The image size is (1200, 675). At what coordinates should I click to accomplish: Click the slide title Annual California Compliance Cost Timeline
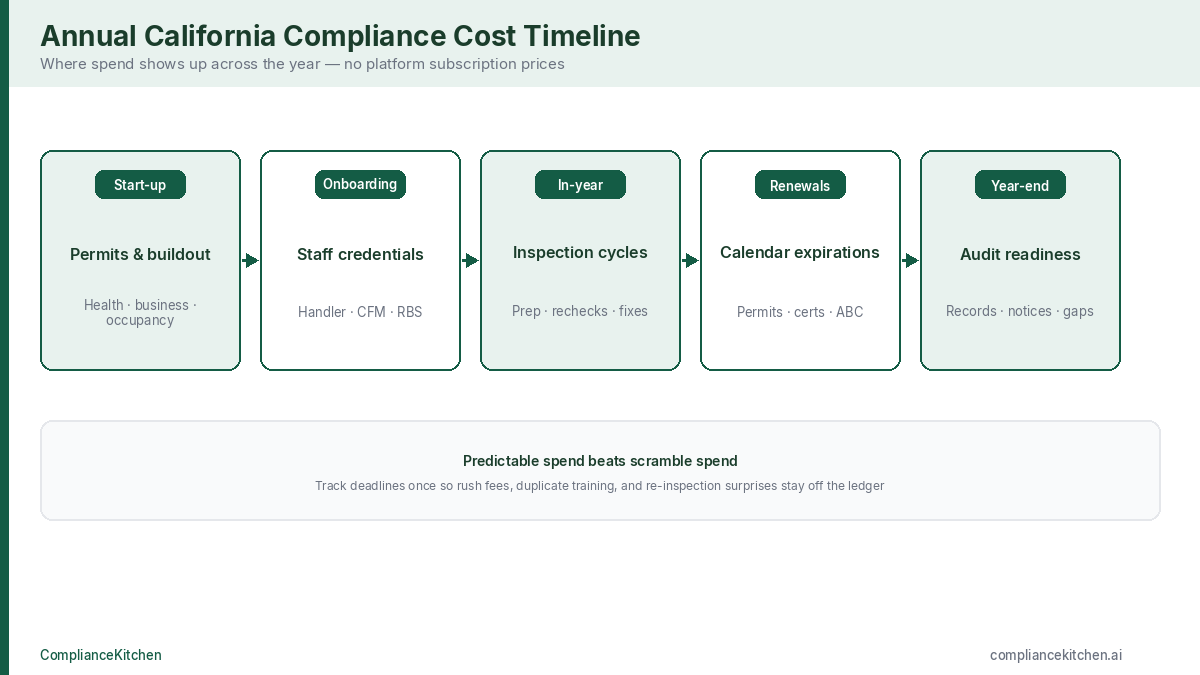(x=340, y=36)
